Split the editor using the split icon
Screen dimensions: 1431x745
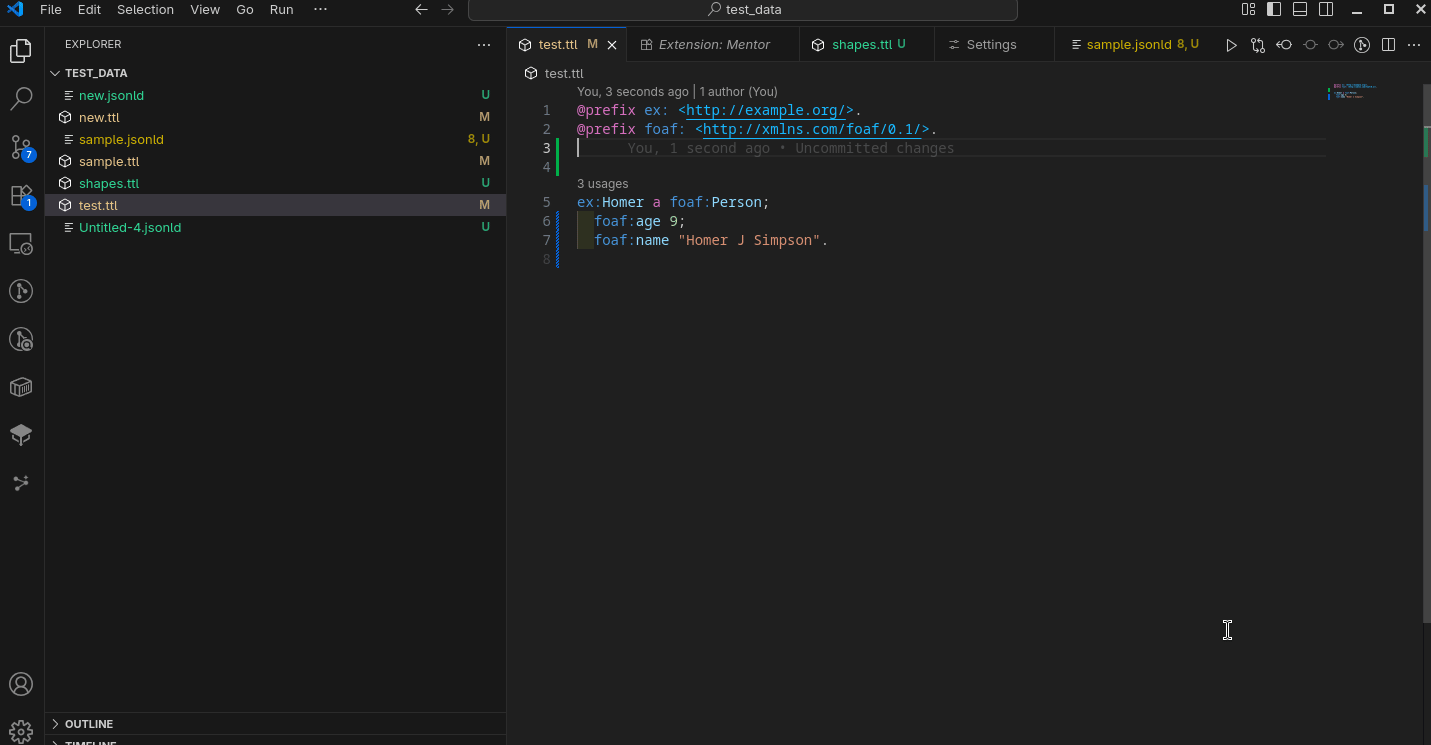(x=1388, y=44)
